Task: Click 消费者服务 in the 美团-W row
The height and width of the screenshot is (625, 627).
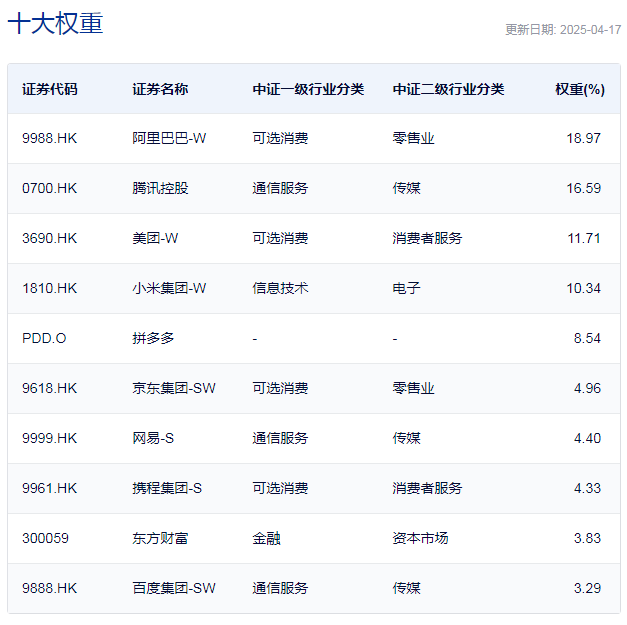Action: 427,238
